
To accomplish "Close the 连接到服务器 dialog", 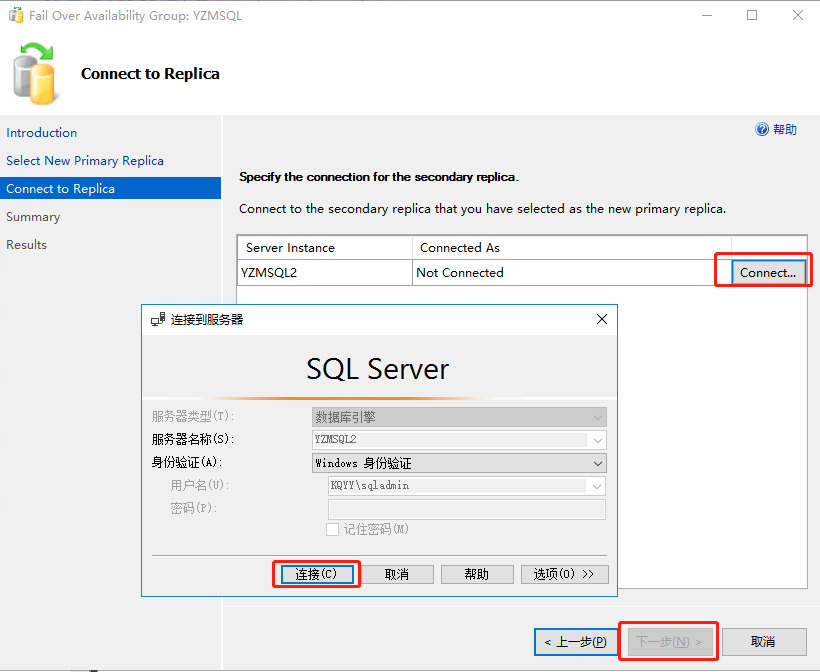I will [601, 320].
